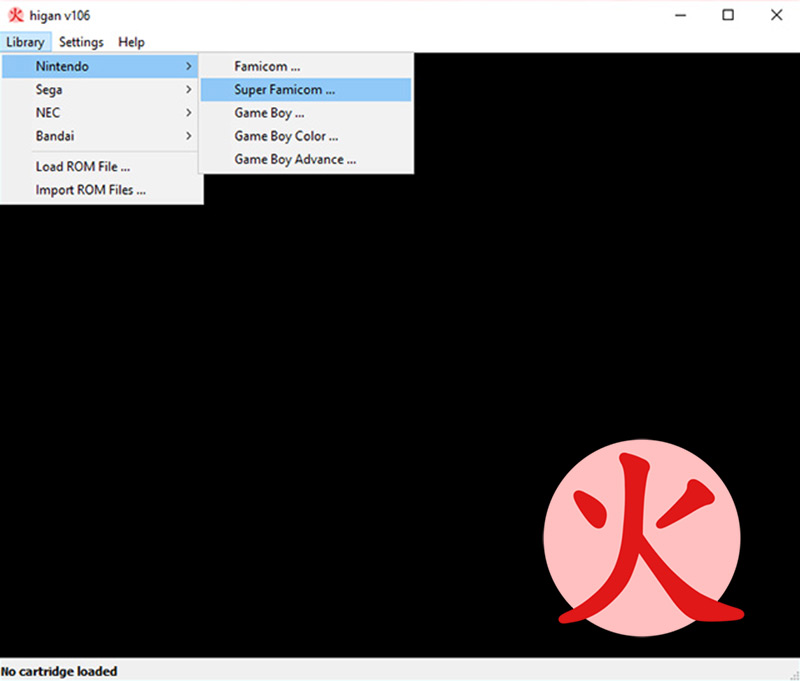800x681 pixels.
Task: Pick Game Boy Color from the submenu
Action: coord(306,136)
